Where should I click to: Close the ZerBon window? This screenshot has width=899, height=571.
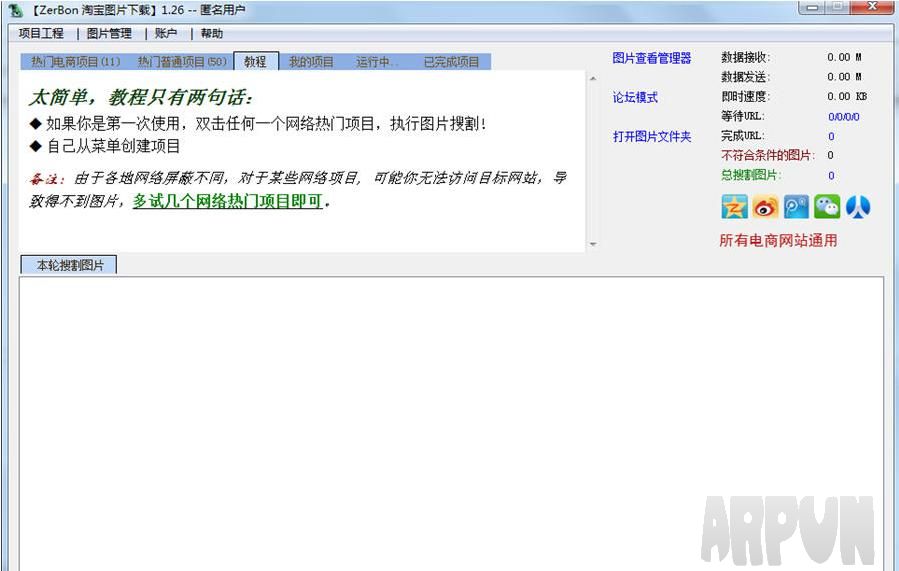coord(871,7)
